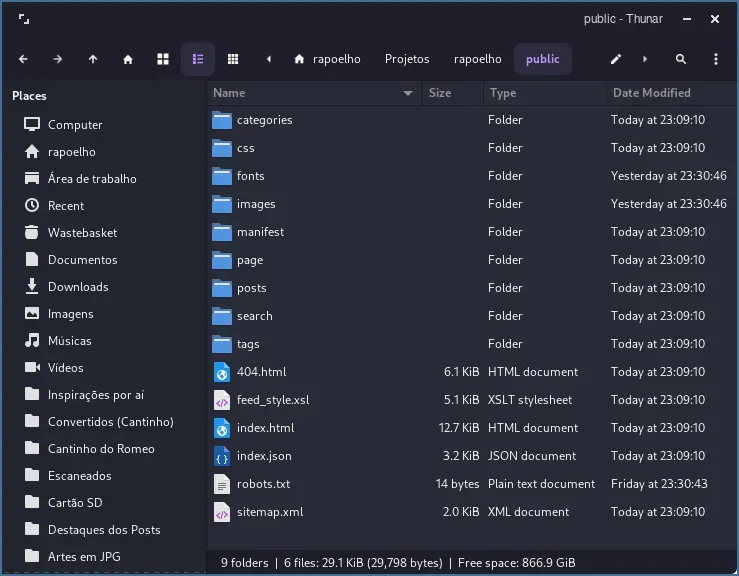The height and width of the screenshot is (576, 739).
Task: Open the three-dot menu in the toolbar
Action: pos(716,59)
